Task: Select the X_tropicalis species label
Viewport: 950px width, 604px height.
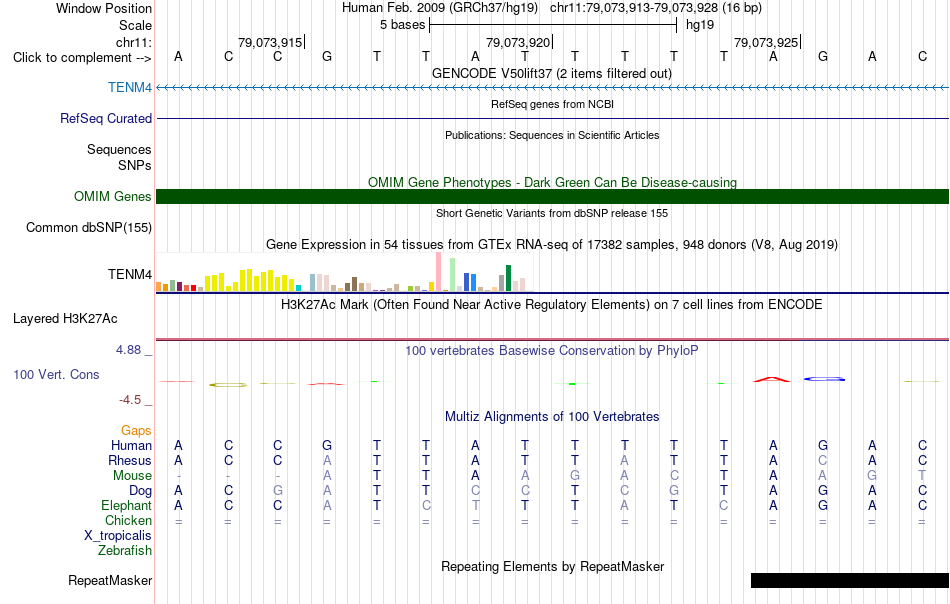Action: (x=118, y=536)
